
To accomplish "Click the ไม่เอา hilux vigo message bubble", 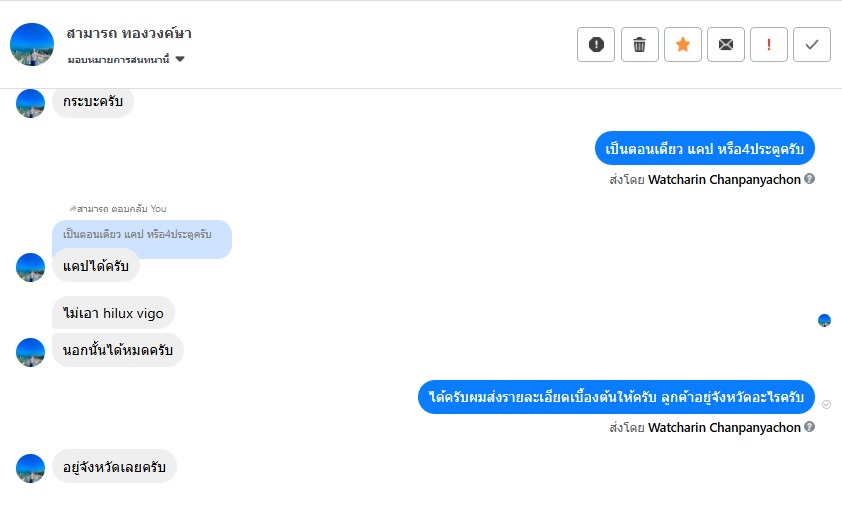I will (113, 313).
